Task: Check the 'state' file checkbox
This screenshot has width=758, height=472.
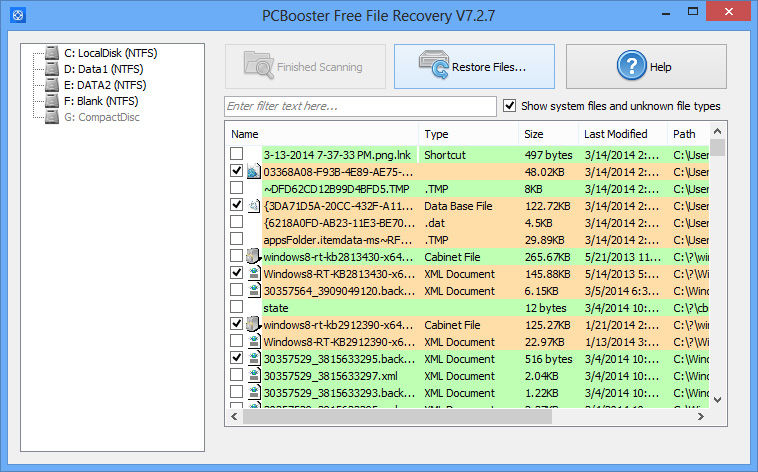Action: 236,307
